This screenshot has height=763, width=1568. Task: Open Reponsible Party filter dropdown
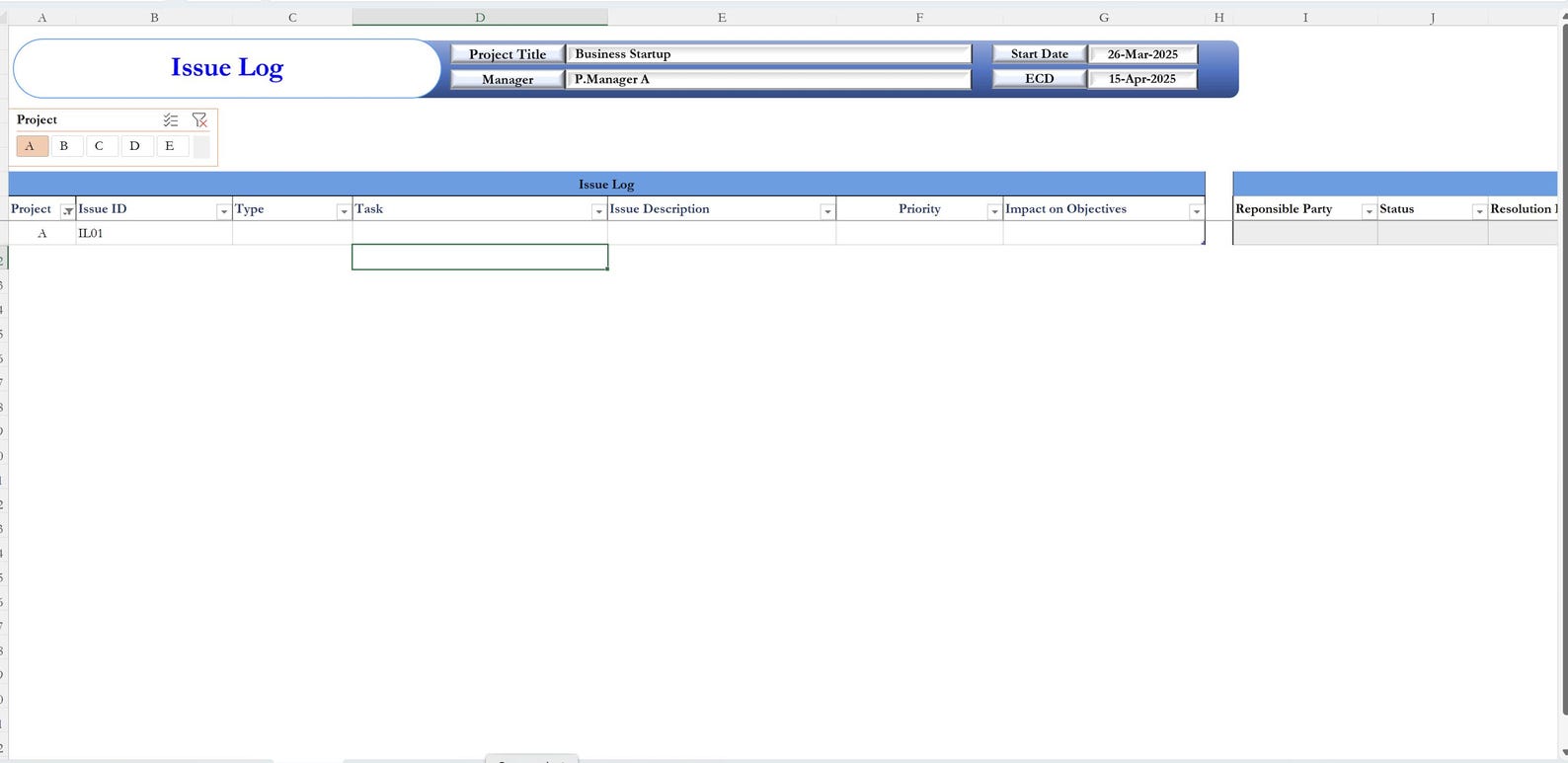[x=1368, y=211]
